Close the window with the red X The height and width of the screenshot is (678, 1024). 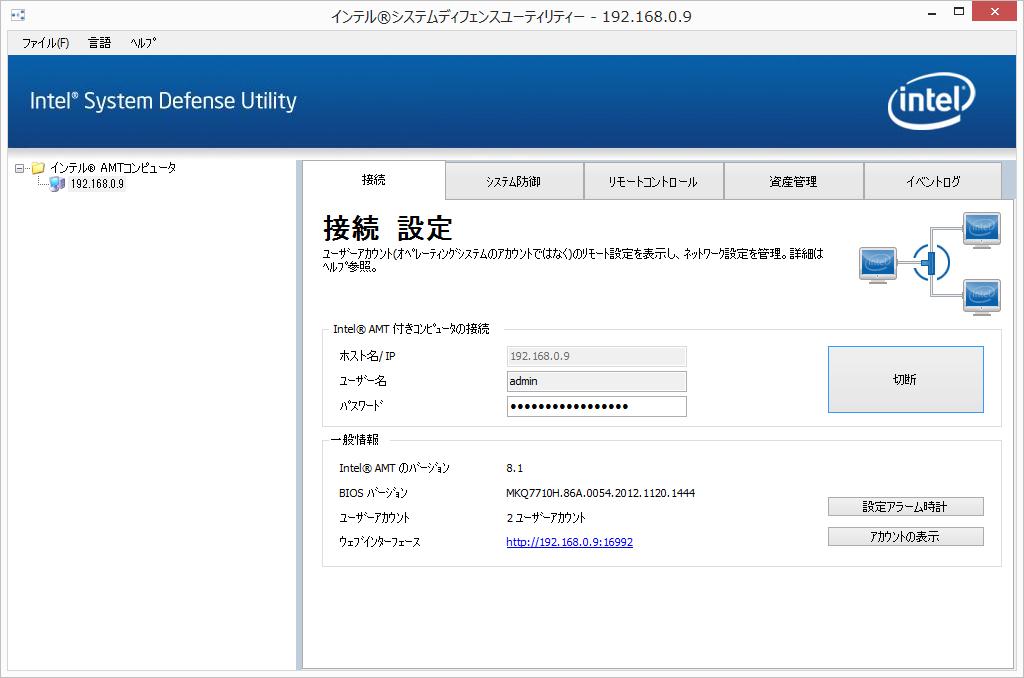(995, 12)
